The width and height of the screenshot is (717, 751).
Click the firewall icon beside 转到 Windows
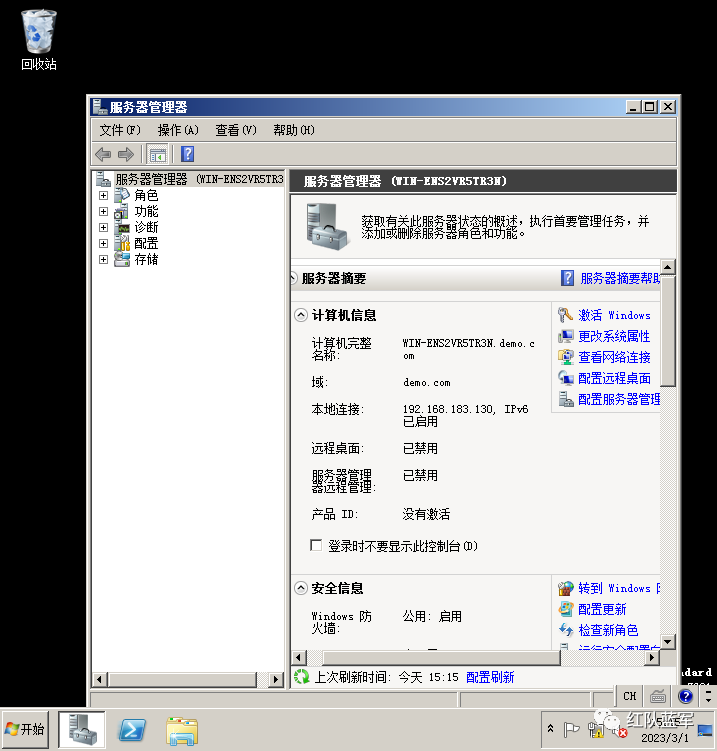coord(566,588)
